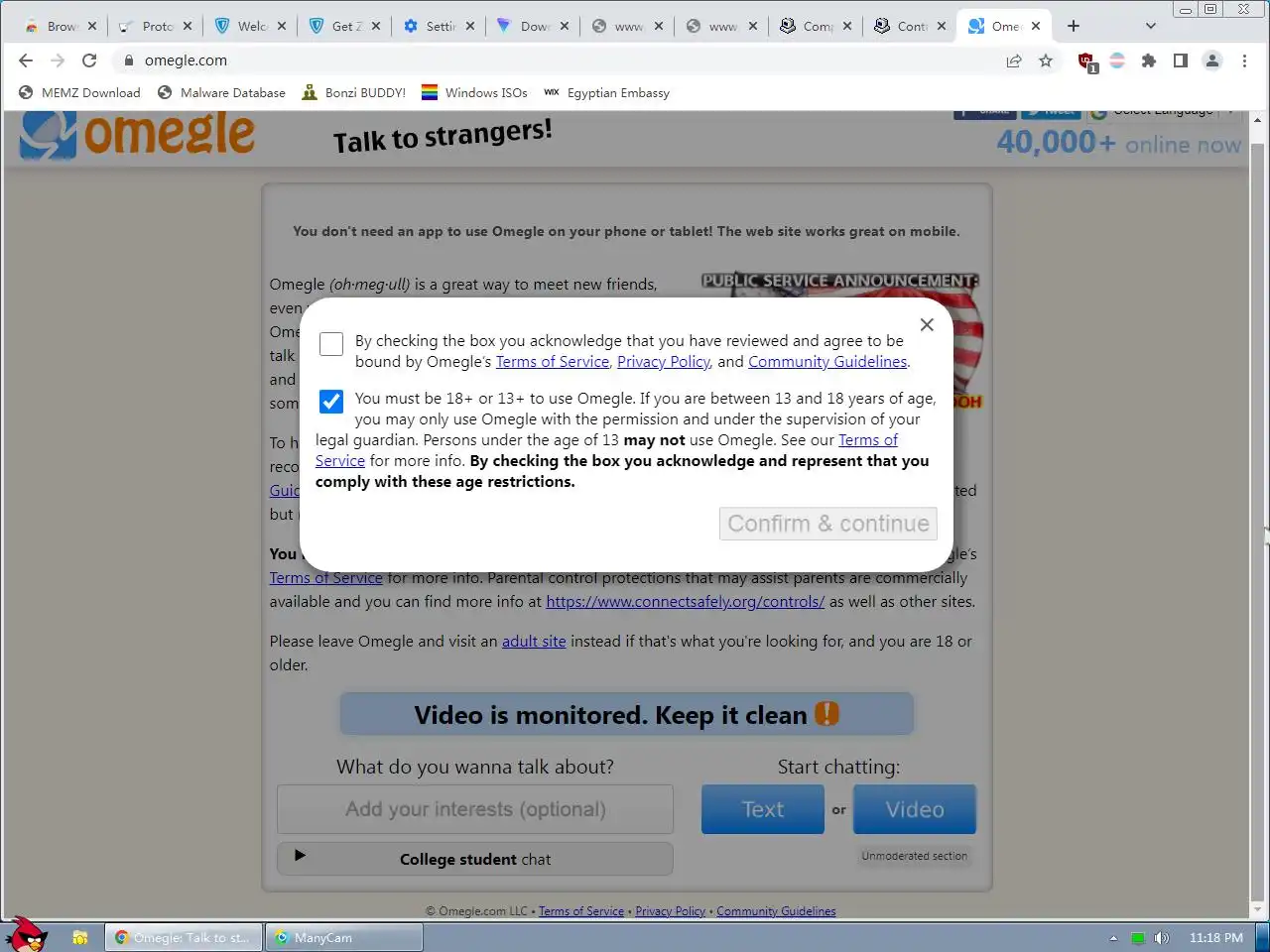The height and width of the screenshot is (952, 1270).
Task: Open Community Guidelines link in dialog
Action: (827, 361)
